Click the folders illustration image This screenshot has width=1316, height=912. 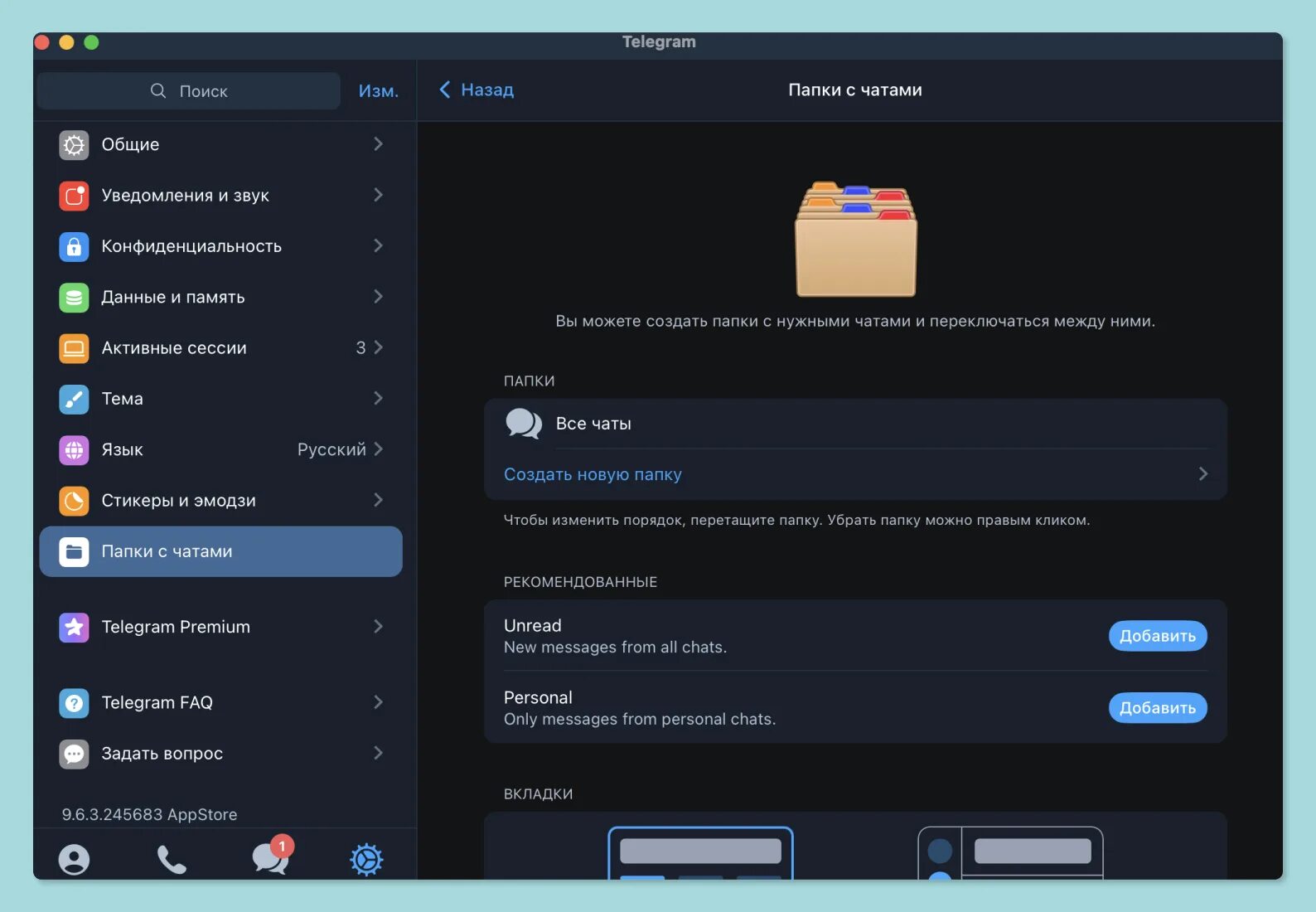[856, 239]
